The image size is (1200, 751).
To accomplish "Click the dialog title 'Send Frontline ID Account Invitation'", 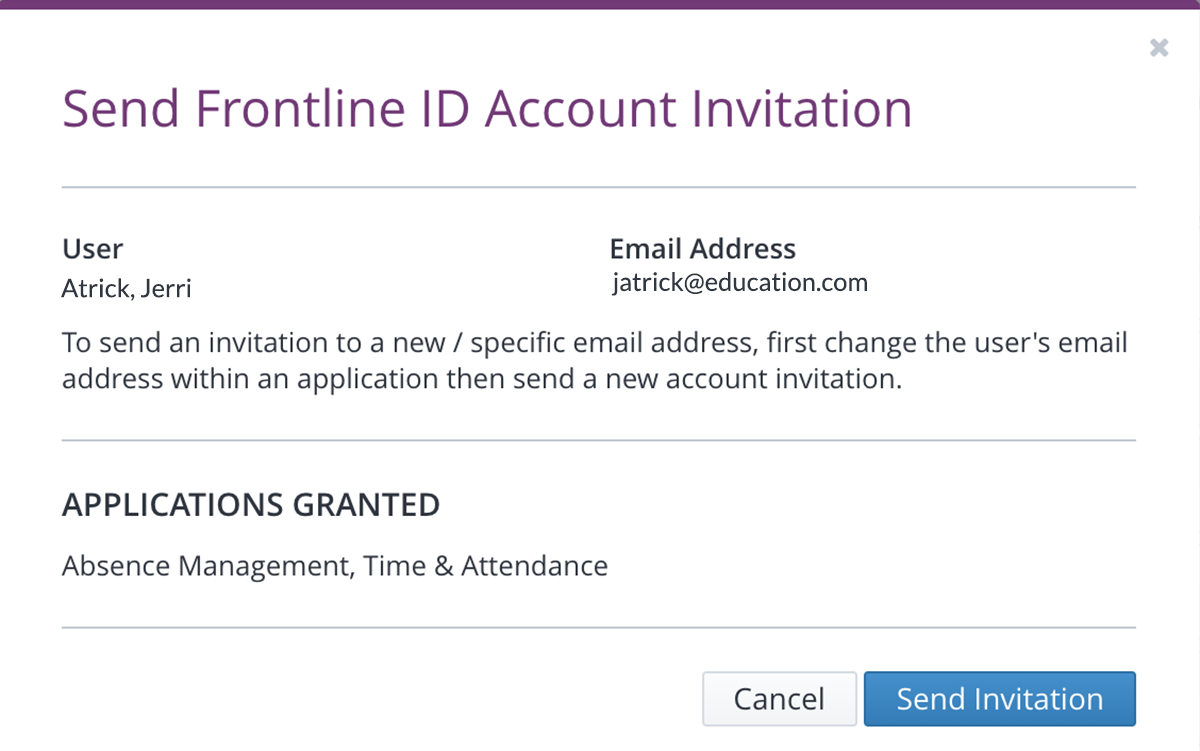I will [x=487, y=109].
